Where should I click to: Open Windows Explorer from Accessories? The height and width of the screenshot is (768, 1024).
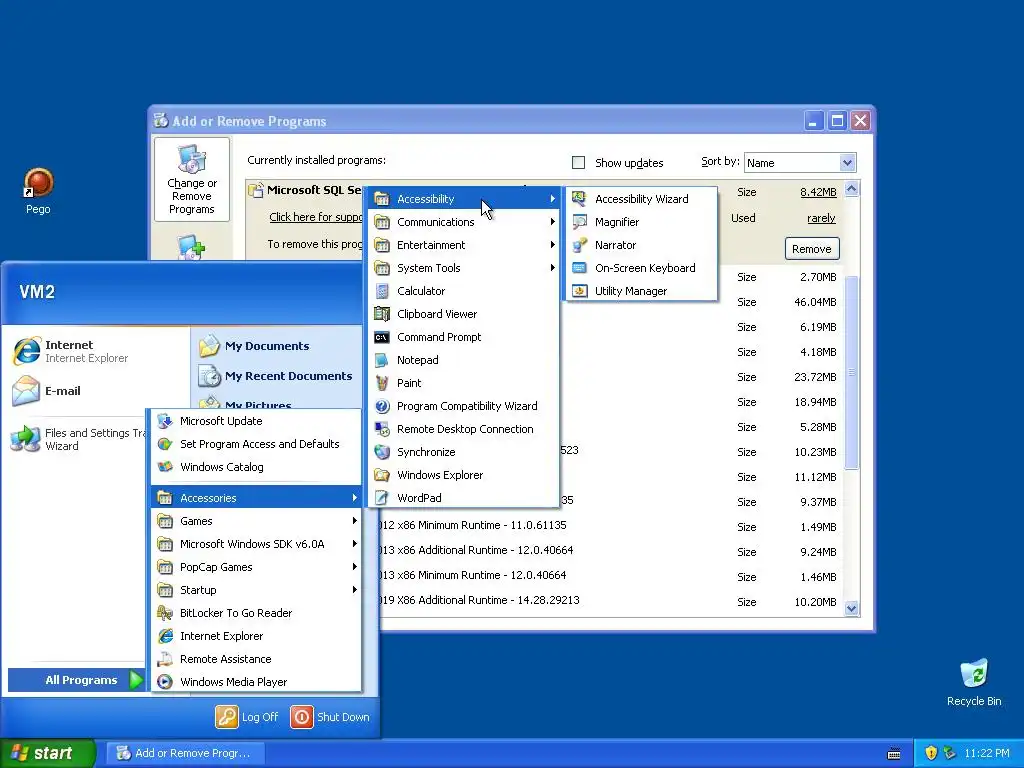tap(463, 475)
